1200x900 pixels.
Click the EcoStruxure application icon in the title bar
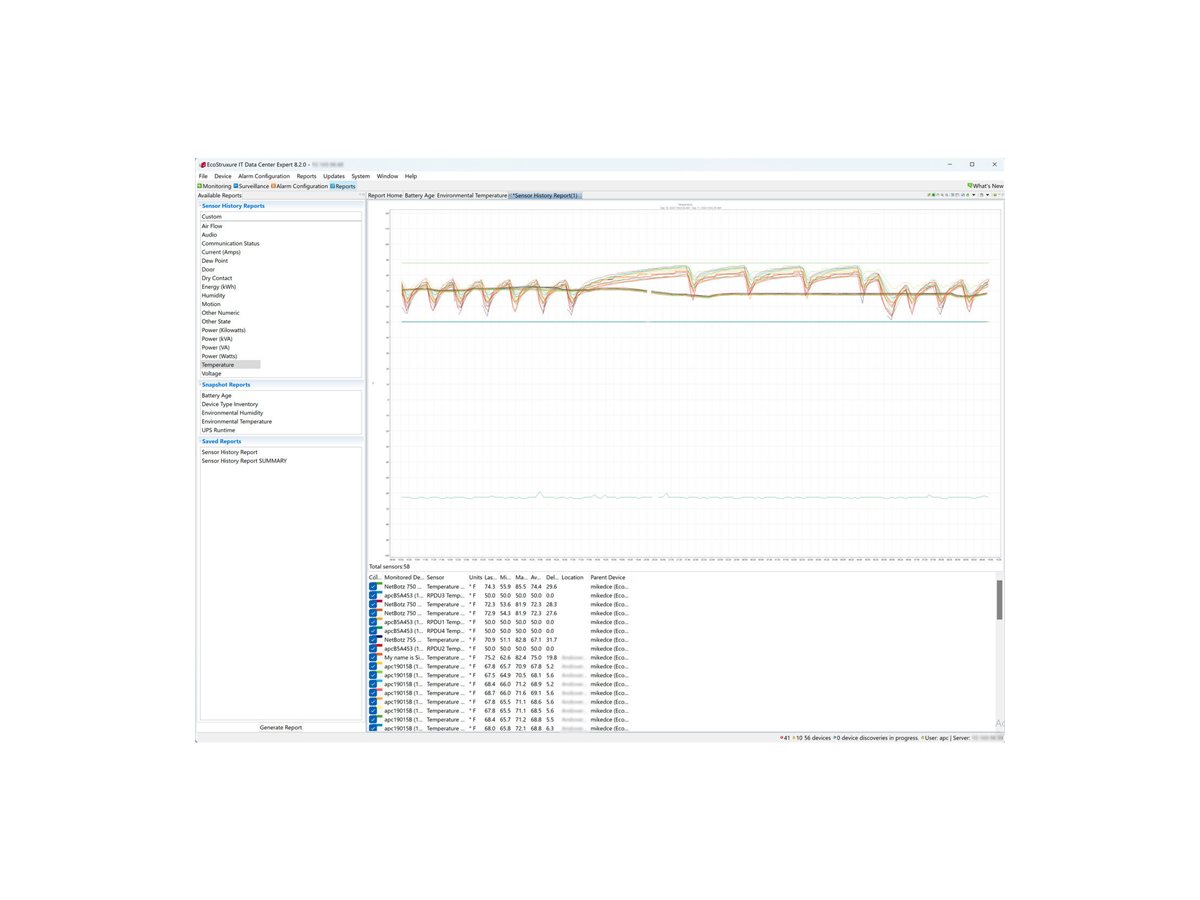(x=202, y=164)
